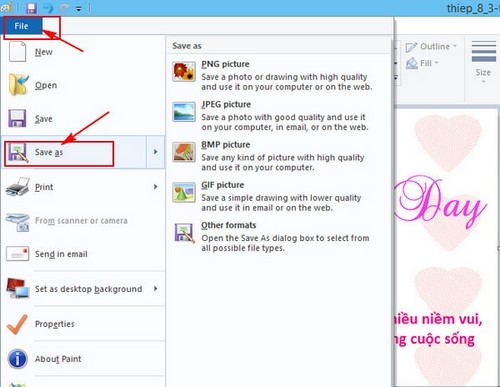The image size is (500, 387).
Task: Open Properties from File menu
Action: pos(55,324)
